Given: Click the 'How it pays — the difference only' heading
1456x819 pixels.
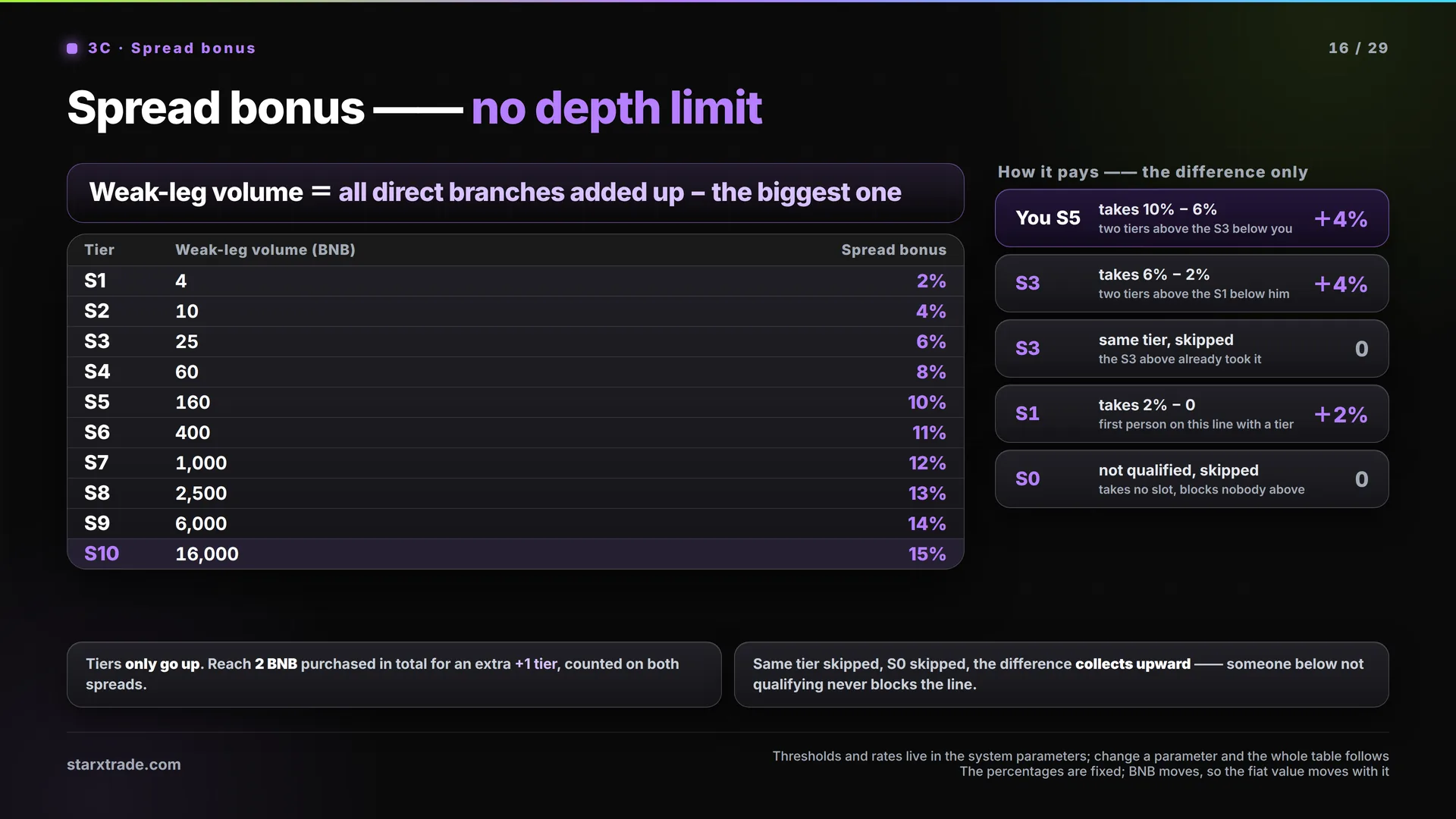Looking at the screenshot, I should click(1153, 172).
